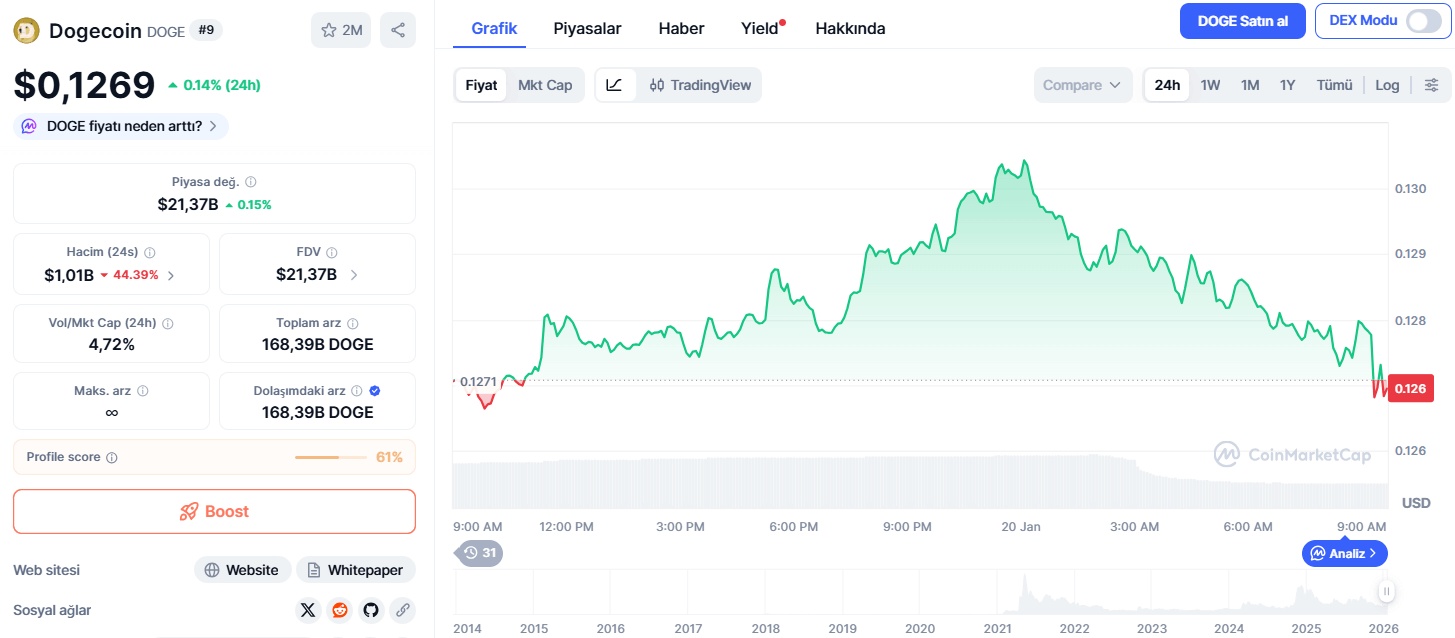Screen dimensions: 1455x638
Task: Click info icon beside Dolaşımdaki arz
Action: [x=357, y=391]
